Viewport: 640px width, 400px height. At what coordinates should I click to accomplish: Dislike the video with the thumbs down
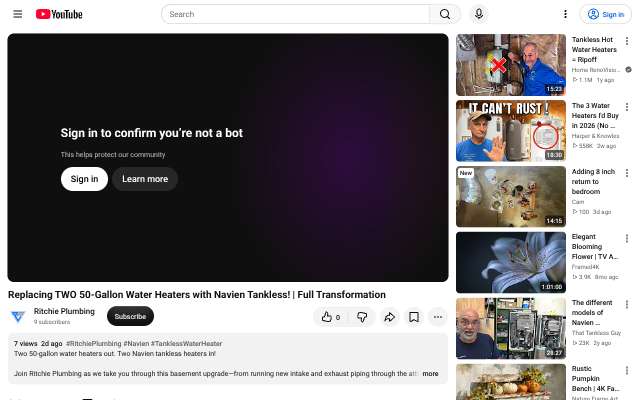(362, 317)
